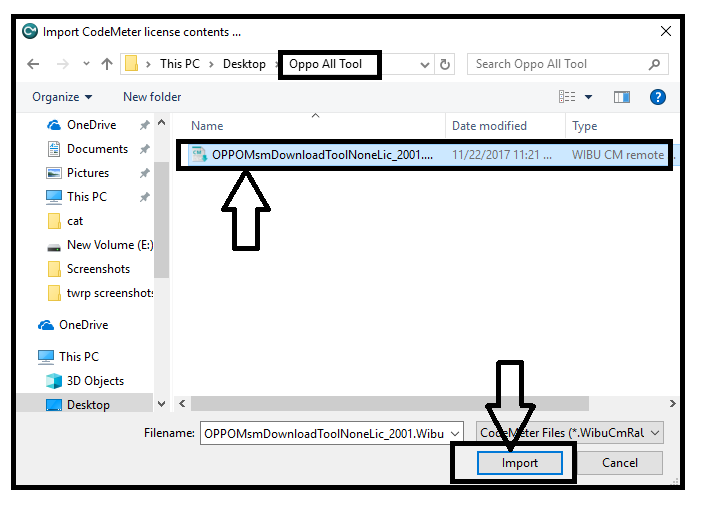Select 'This PC' in the address breadcrumb
This screenshot has width=701, height=514.
coord(180,64)
